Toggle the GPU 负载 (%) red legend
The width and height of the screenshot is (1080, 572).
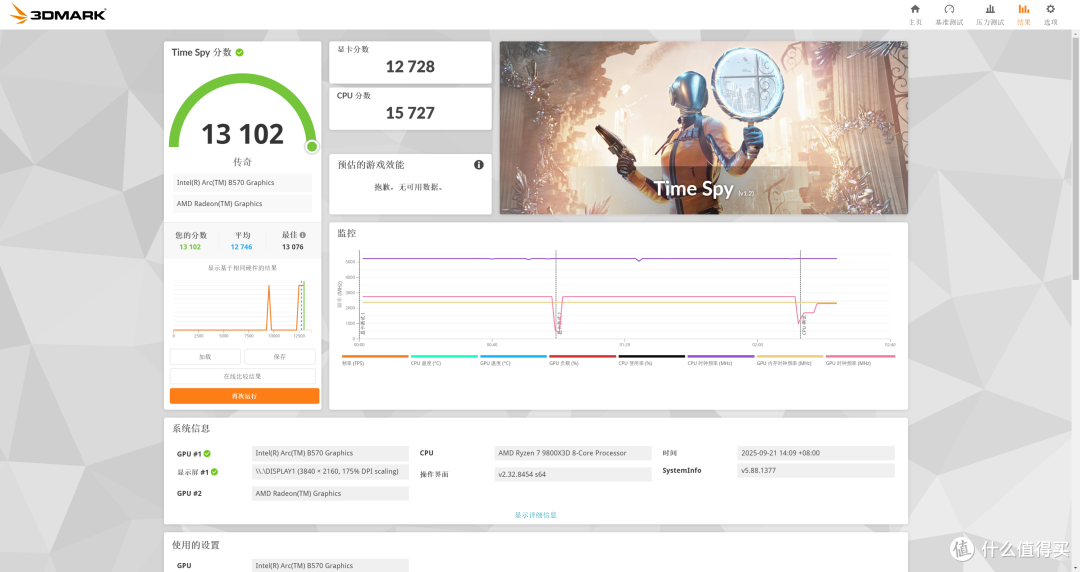pos(582,360)
